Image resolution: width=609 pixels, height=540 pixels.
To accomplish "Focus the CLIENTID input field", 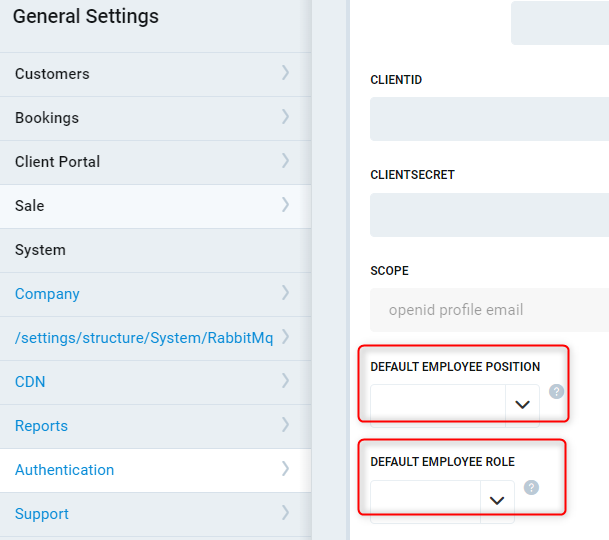I will click(489, 119).
